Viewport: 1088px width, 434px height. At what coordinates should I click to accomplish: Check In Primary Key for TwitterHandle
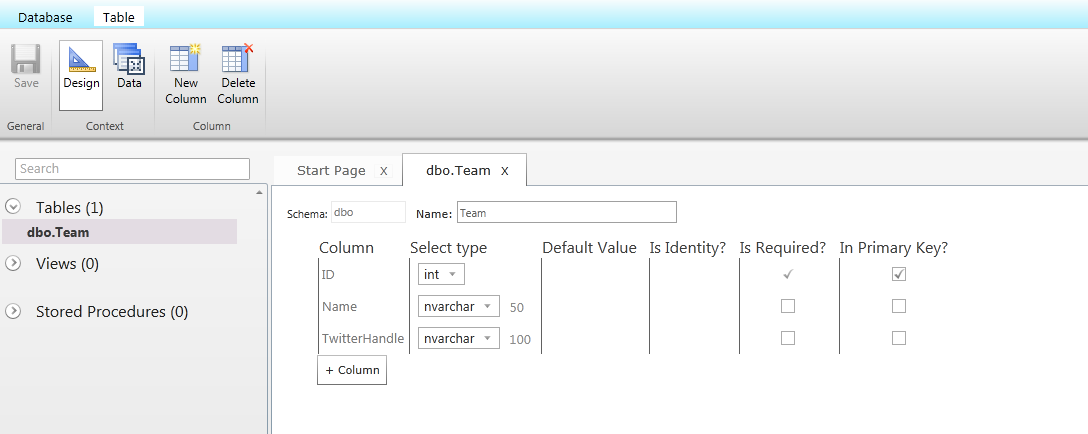899,338
